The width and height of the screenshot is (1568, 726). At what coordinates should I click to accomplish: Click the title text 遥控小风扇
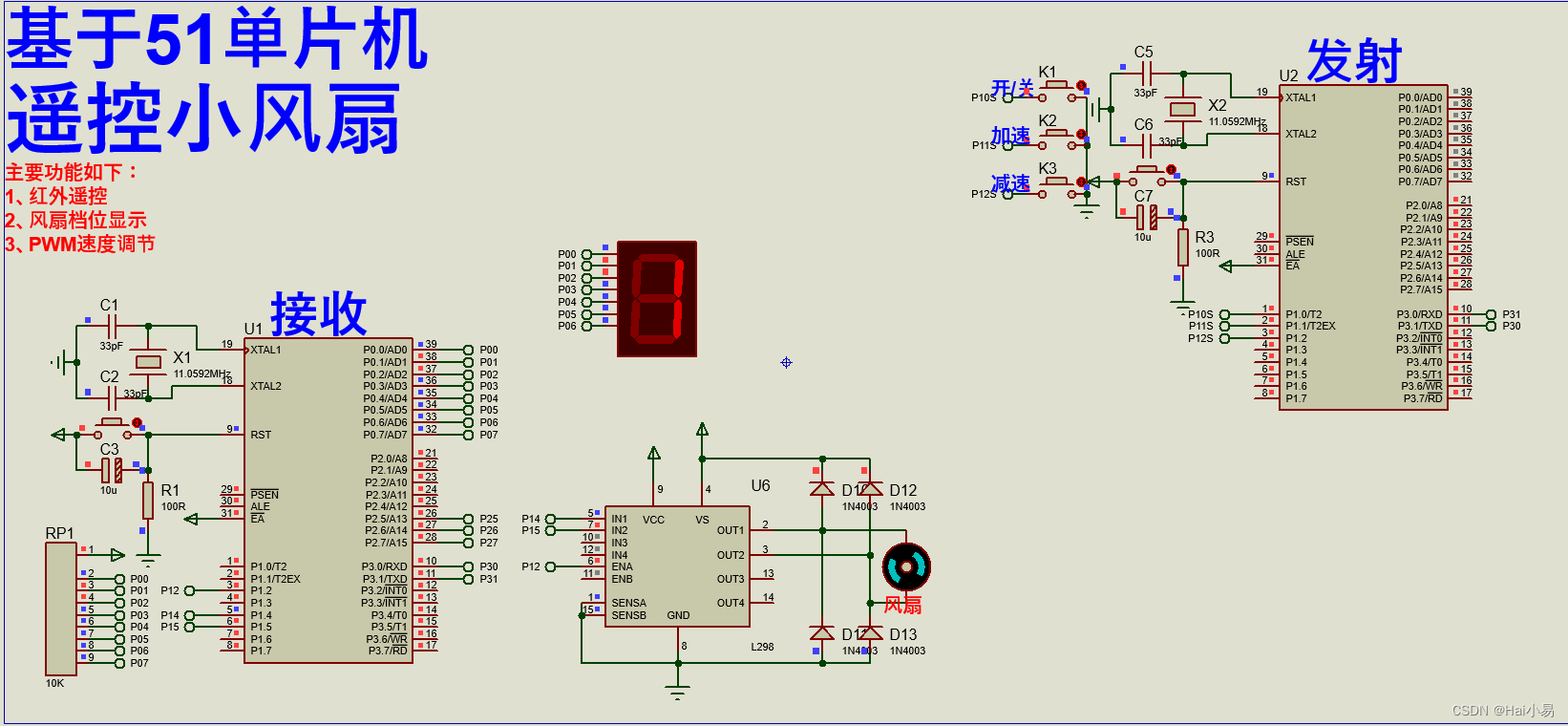tap(203, 118)
